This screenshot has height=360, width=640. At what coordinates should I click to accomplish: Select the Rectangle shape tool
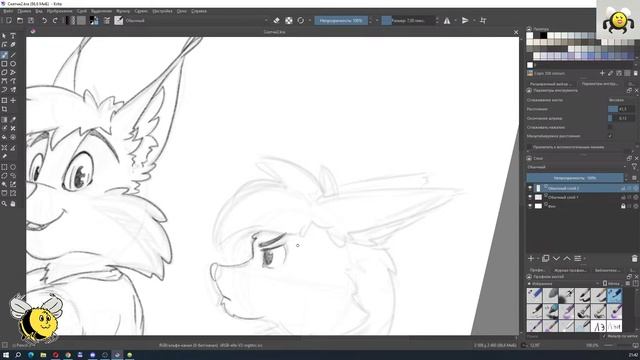(x=4, y=64)
